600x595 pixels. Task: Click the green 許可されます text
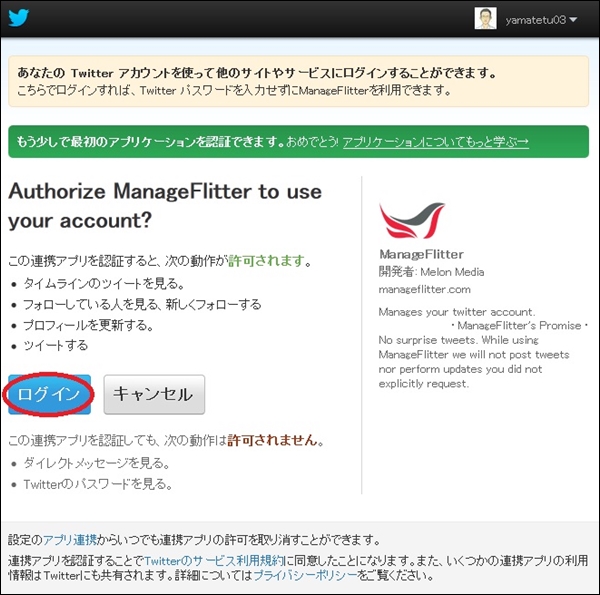tap(266, 261)
